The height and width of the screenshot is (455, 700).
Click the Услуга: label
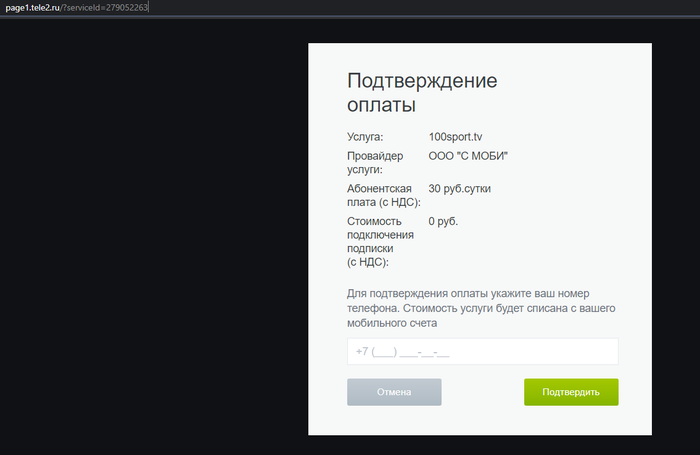(x=365, y=137)
